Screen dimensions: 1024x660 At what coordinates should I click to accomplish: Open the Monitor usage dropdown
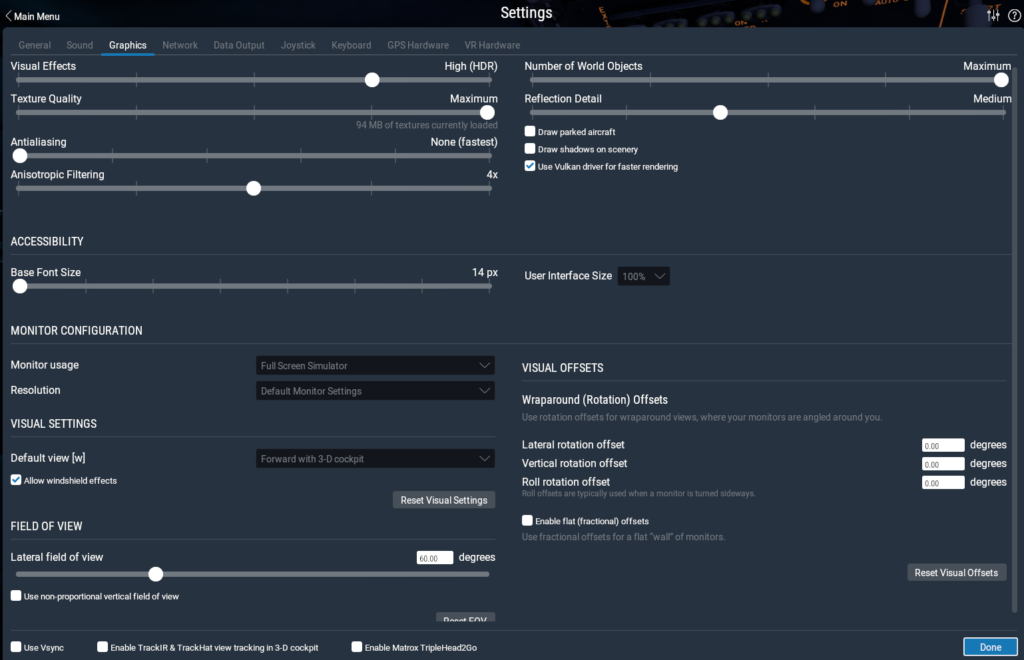[376, 366]
